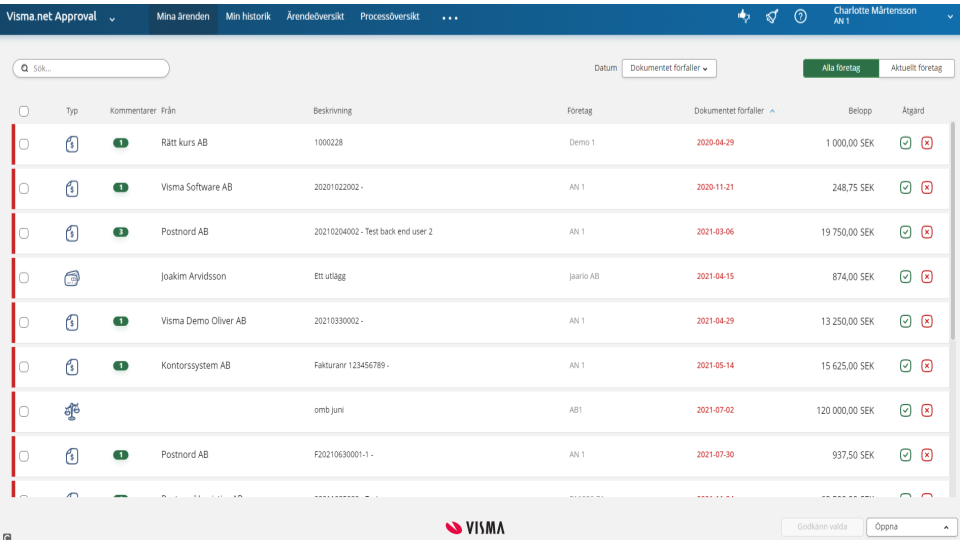Image resolution: width=960 pixels, height=540 pixels.
Task: Check the Joakim Arvidsson row checkbox
Action: pos(24,277)
